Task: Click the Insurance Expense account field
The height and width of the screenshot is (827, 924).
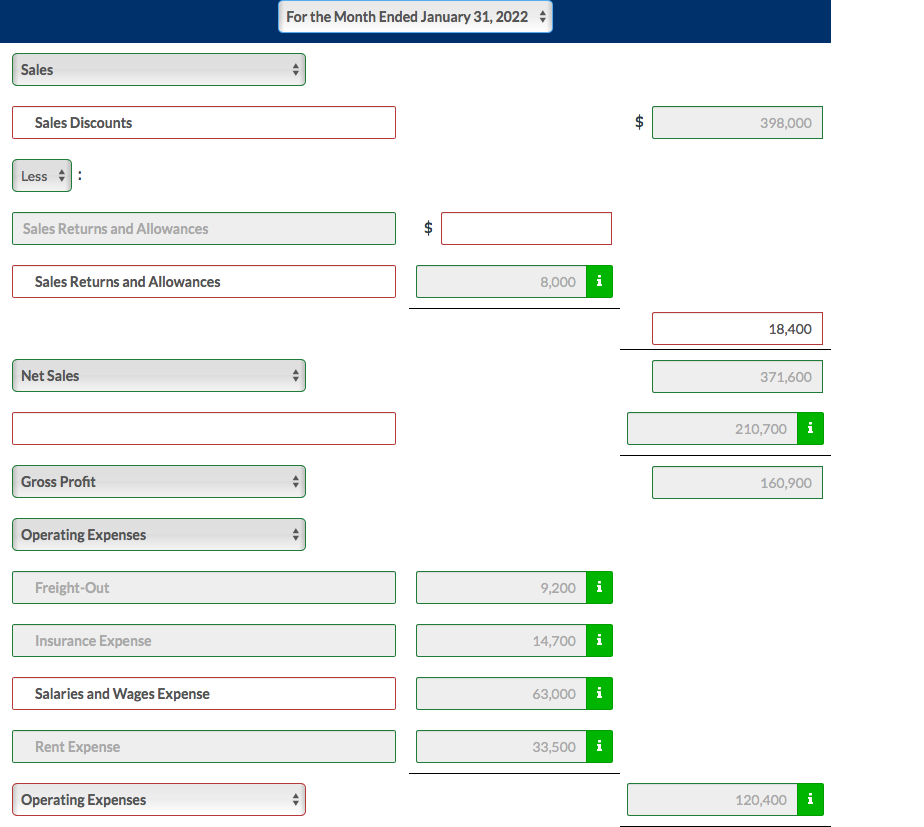Action: (x=204, y=640)
